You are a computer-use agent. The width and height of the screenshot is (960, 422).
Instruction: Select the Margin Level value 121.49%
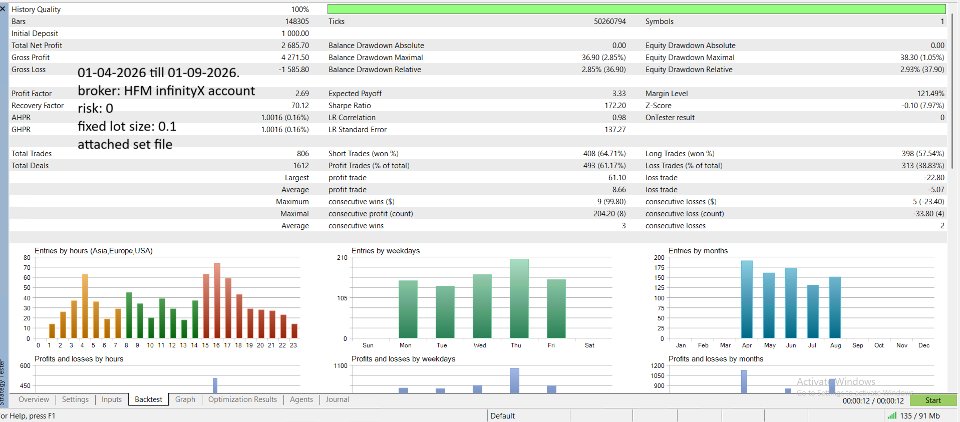pyautogui.click(x=932, y=94)
